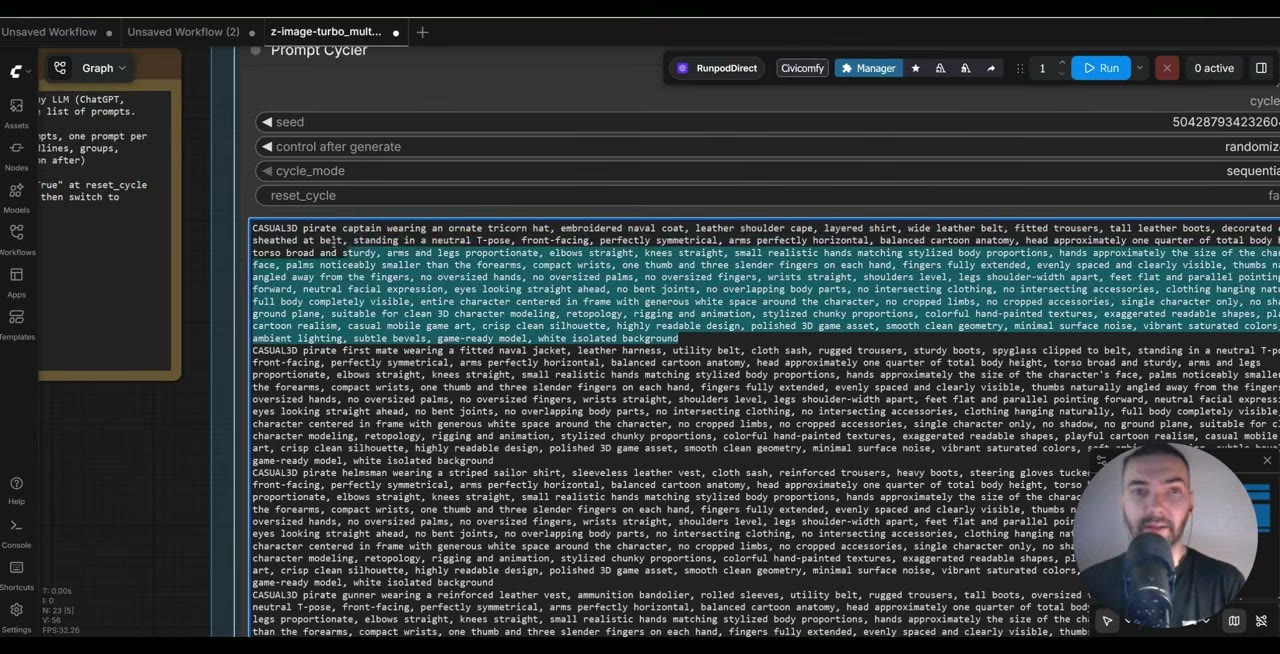Open the Models sidebar panel
The height and width of the screenshot is (654, 1280).
(x=16, y=196)
